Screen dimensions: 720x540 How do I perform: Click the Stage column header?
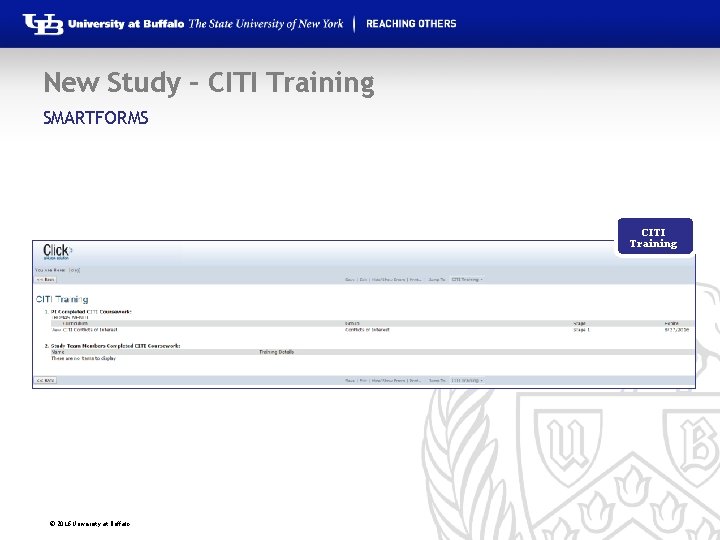(x=579, y=324)
